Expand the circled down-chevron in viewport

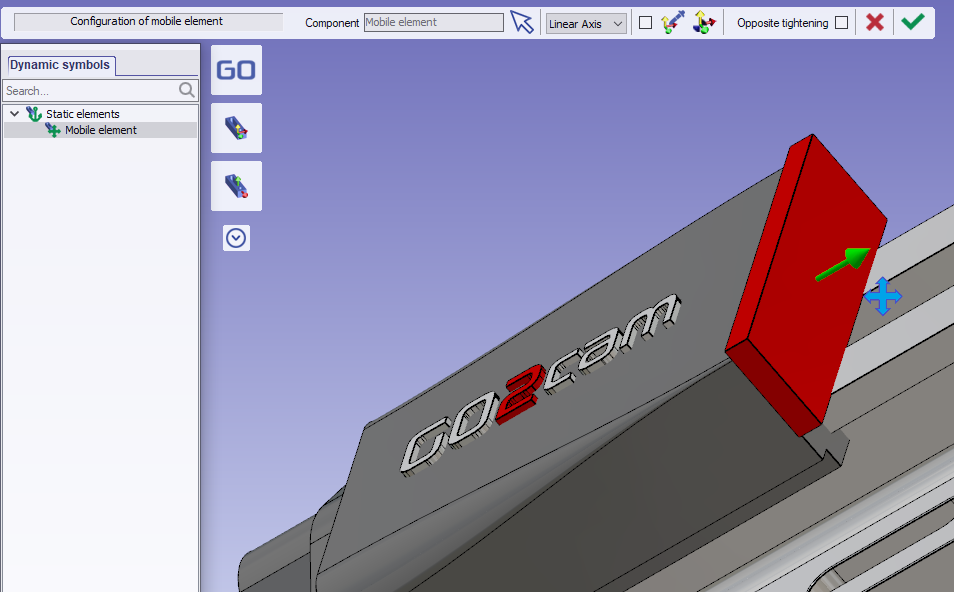pos(236,238)
